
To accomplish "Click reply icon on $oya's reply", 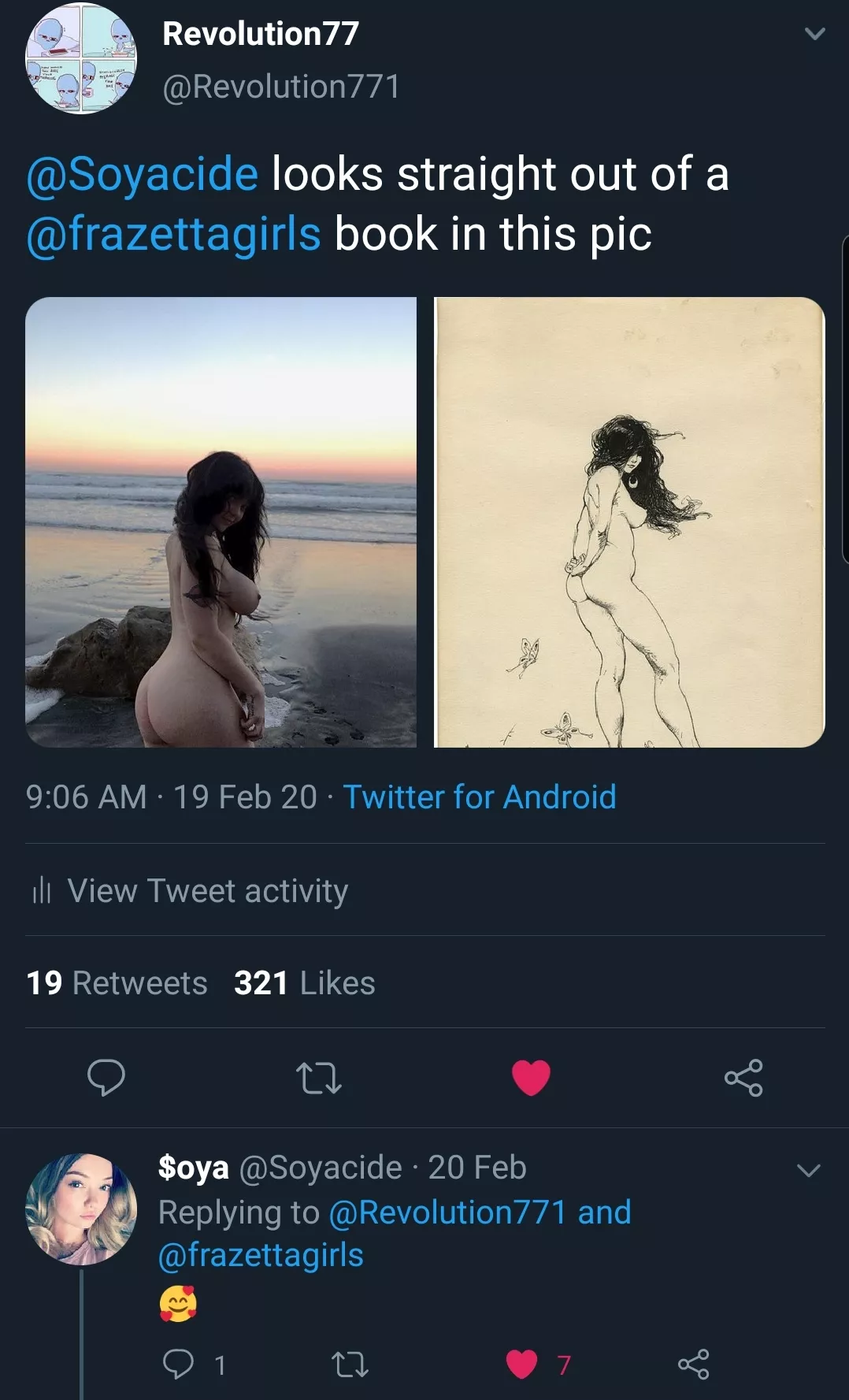I will coord(178,1364).
